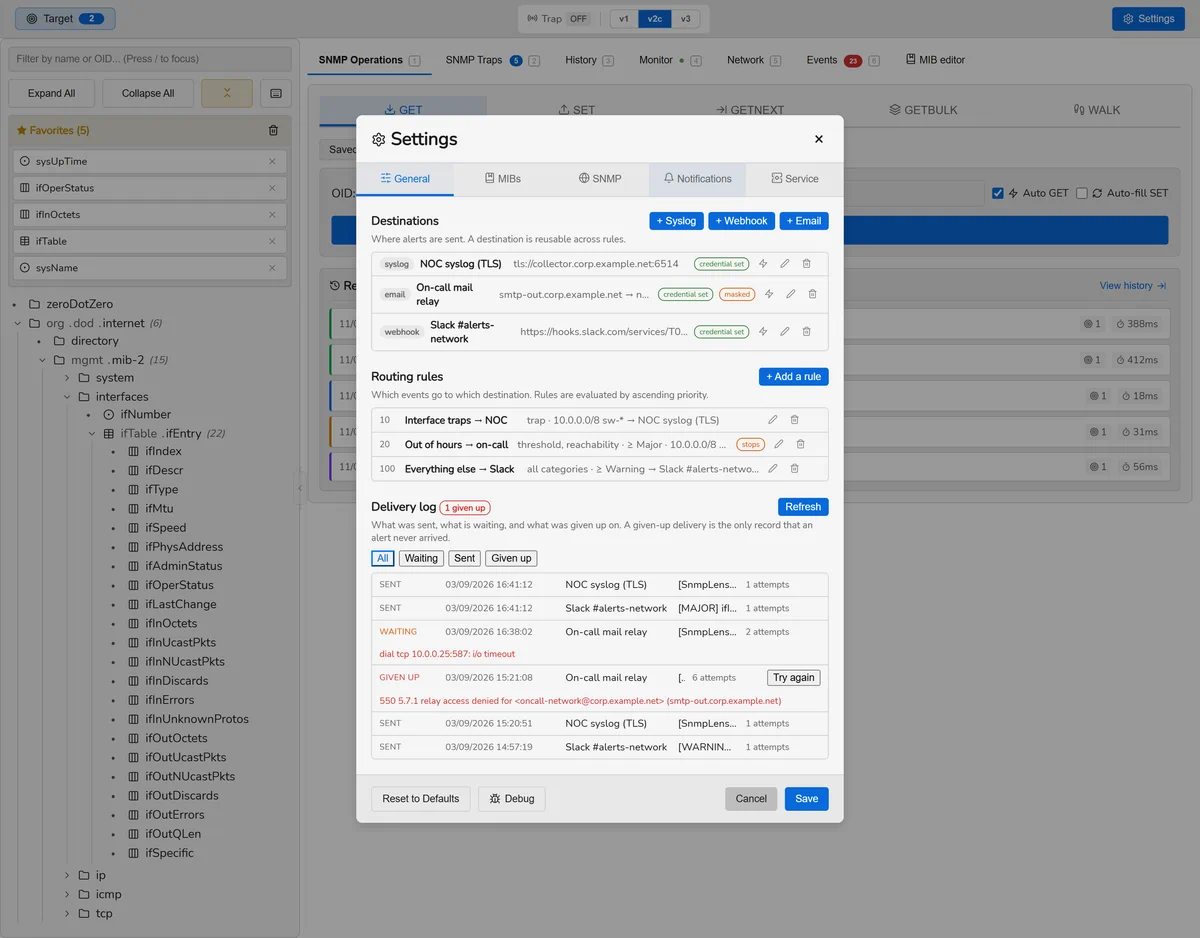
Task: Delete the Slack #alerts-network destination
Action: 806,332
